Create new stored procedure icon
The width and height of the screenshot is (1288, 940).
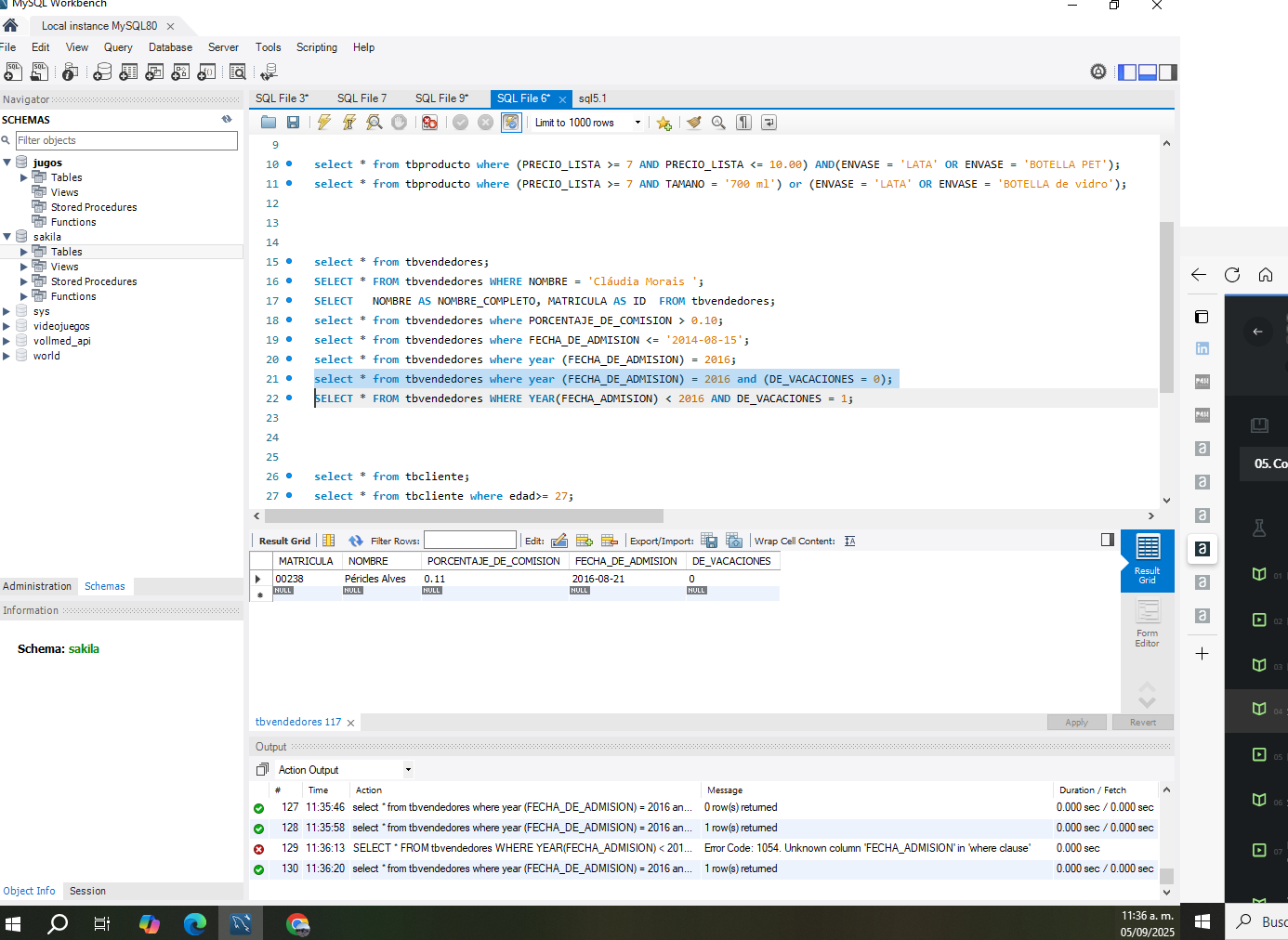[181, 72]
